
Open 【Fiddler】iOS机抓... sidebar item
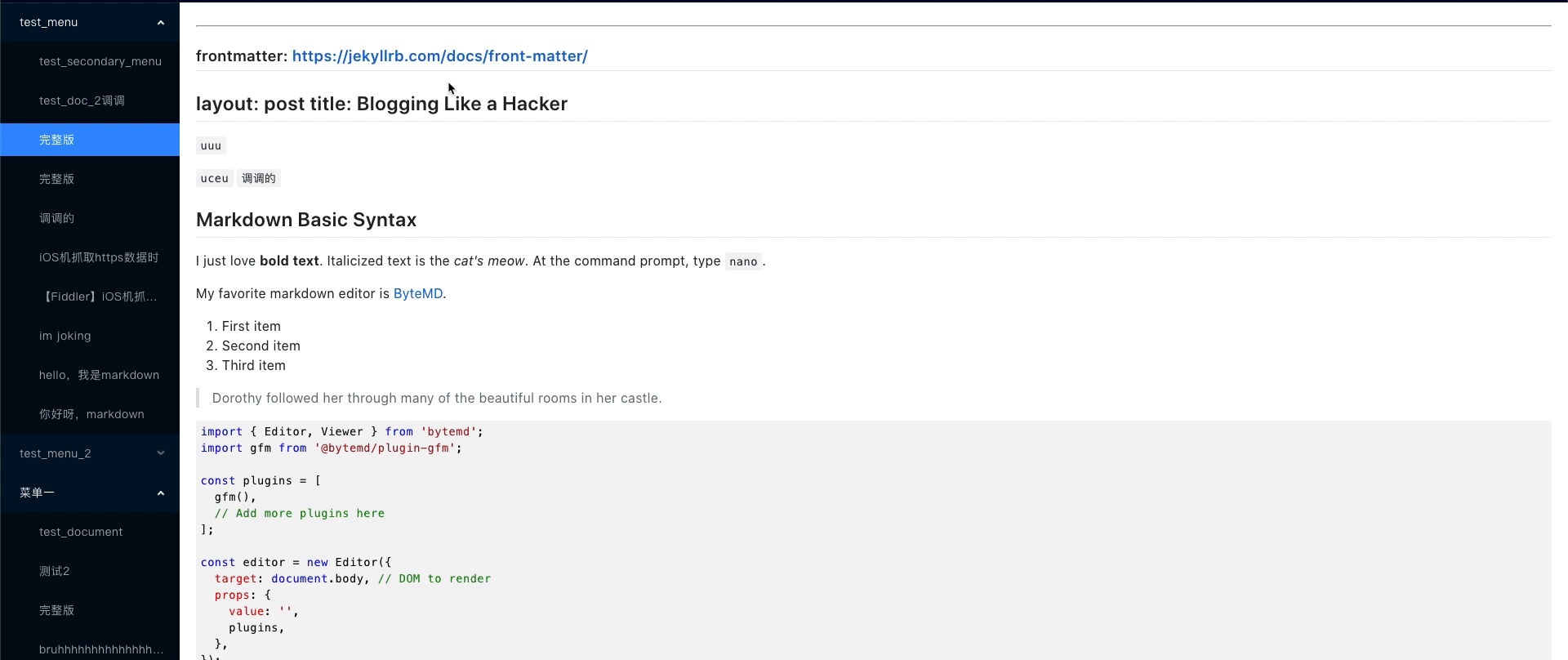pyautogui.click(x=90, y=297)
